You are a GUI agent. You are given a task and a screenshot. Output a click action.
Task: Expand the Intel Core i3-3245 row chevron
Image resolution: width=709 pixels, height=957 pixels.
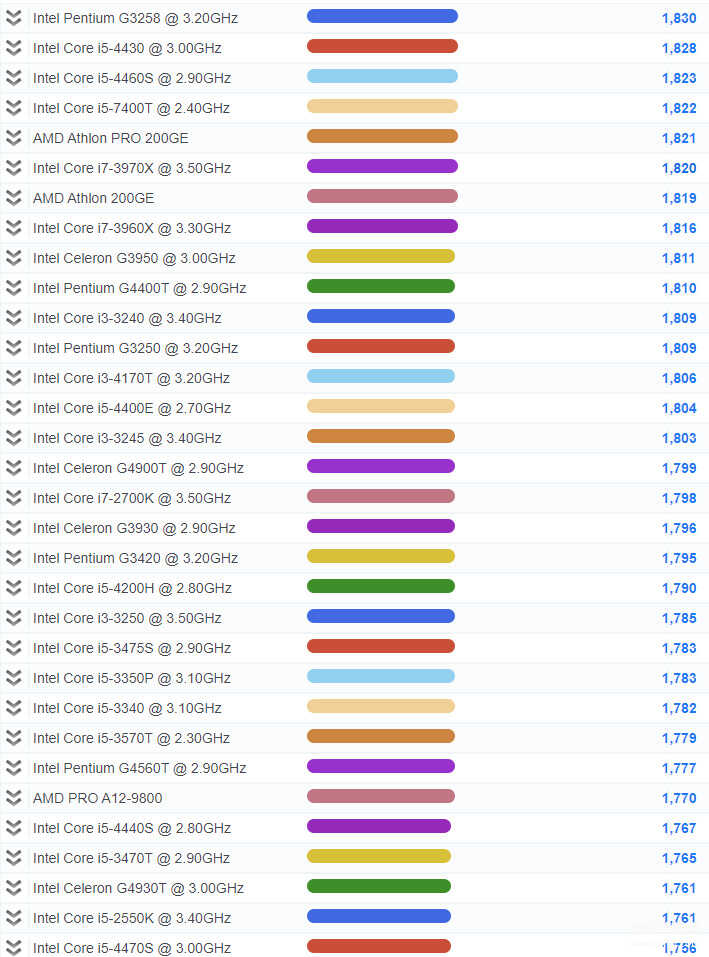pos(13,438)
